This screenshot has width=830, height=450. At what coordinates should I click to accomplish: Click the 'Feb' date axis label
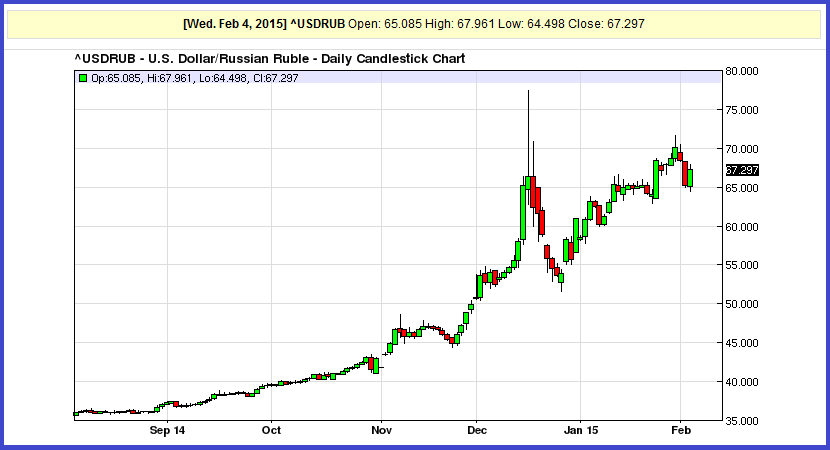[681, 430]
